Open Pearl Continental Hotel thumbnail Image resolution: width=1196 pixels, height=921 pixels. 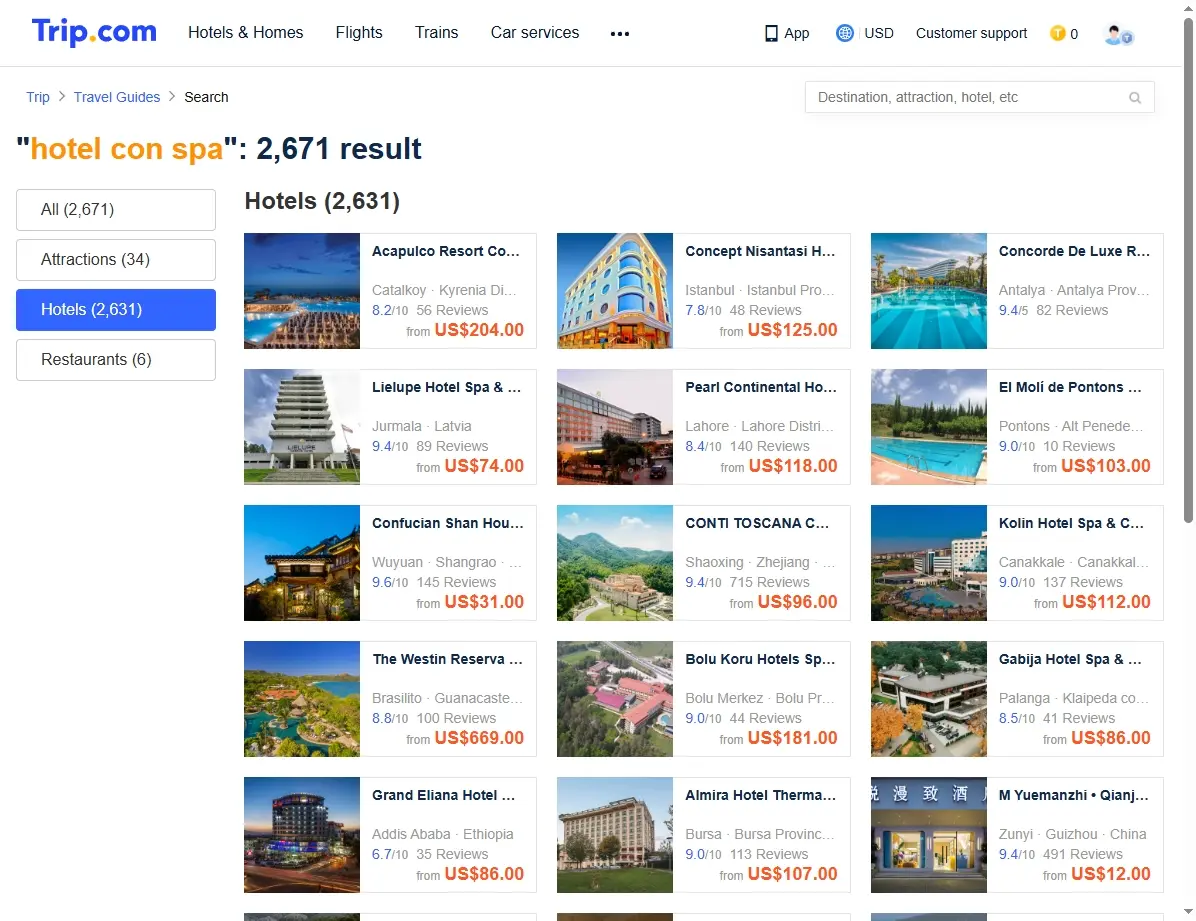(615, 427)
